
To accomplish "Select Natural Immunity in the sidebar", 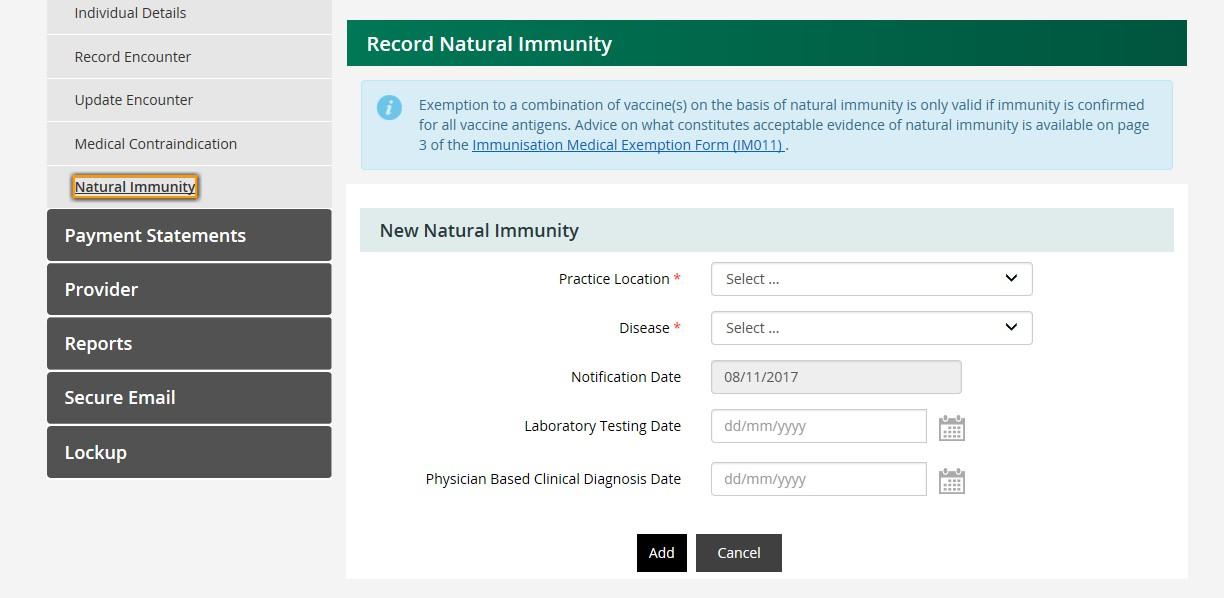I will tap(134, 186).
